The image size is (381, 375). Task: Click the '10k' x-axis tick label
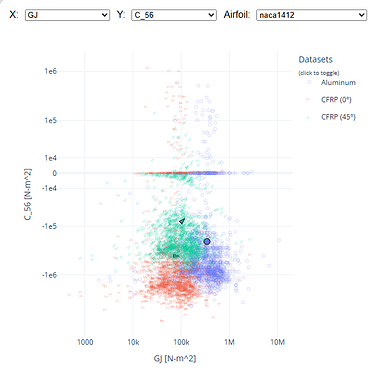pyautogui.click(x=133, y=342)
